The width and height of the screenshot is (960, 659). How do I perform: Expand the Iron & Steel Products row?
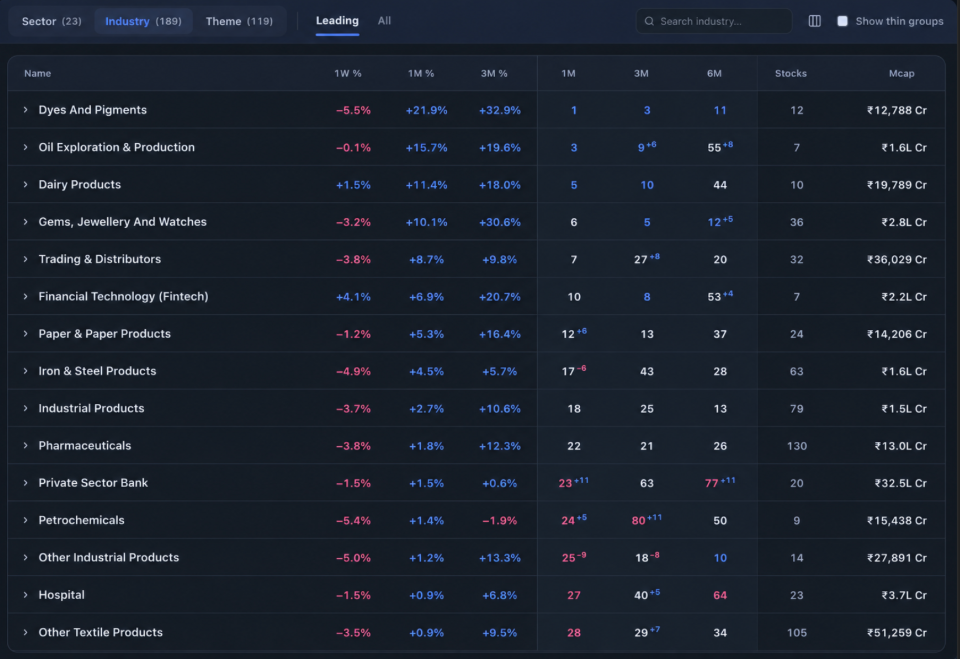(26, 371)
